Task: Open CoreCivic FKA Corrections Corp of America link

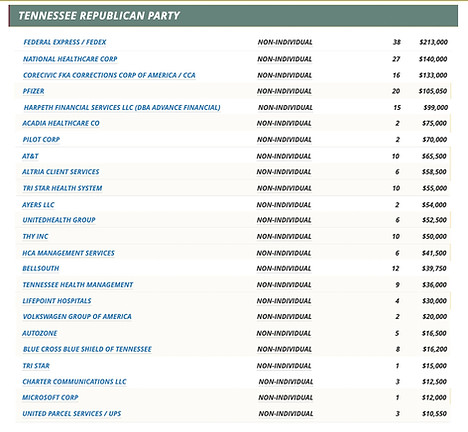Action: tap(109, 75)
